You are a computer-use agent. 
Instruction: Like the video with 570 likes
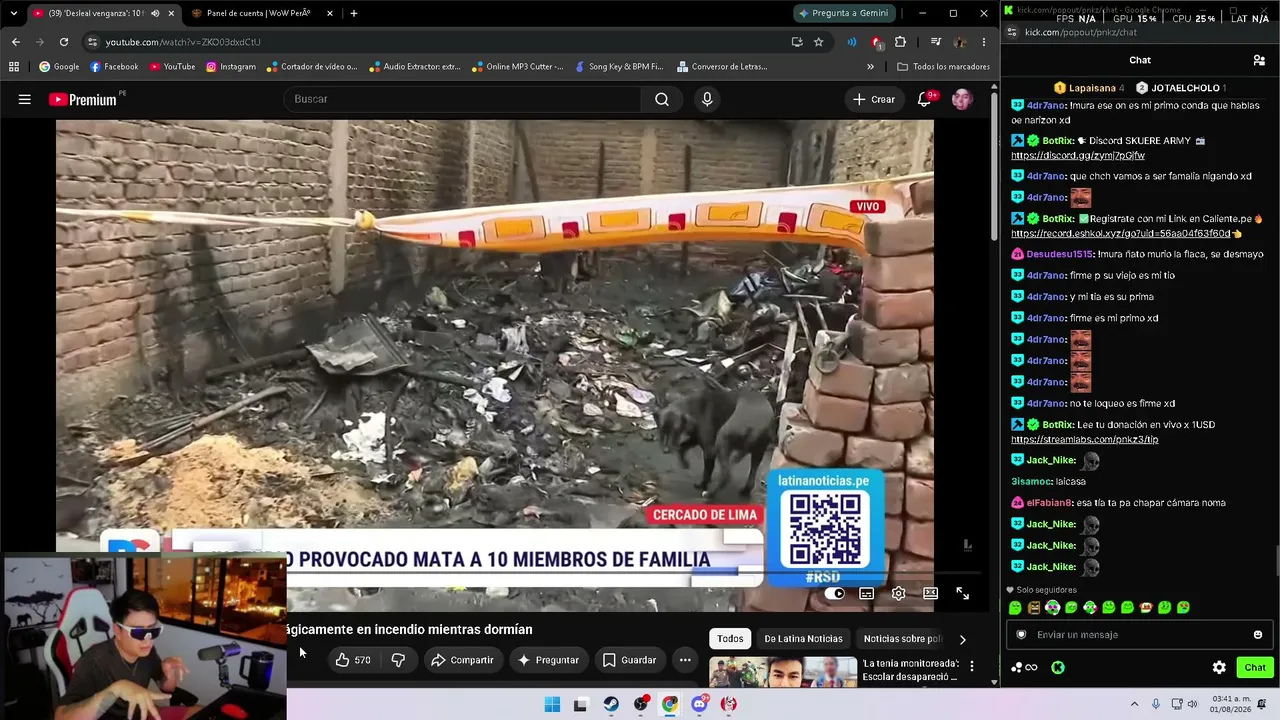click(352, 660)
